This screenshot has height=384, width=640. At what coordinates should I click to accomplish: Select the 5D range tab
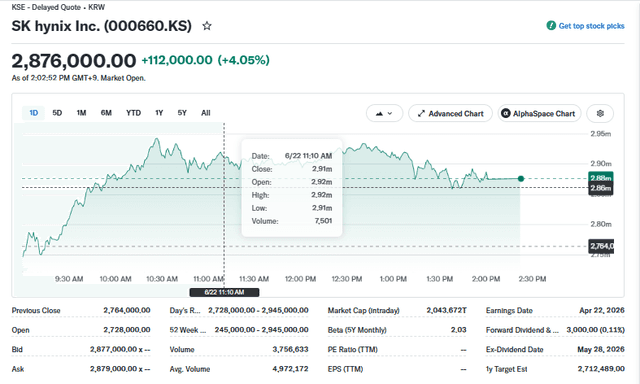(x=57, y=113)
